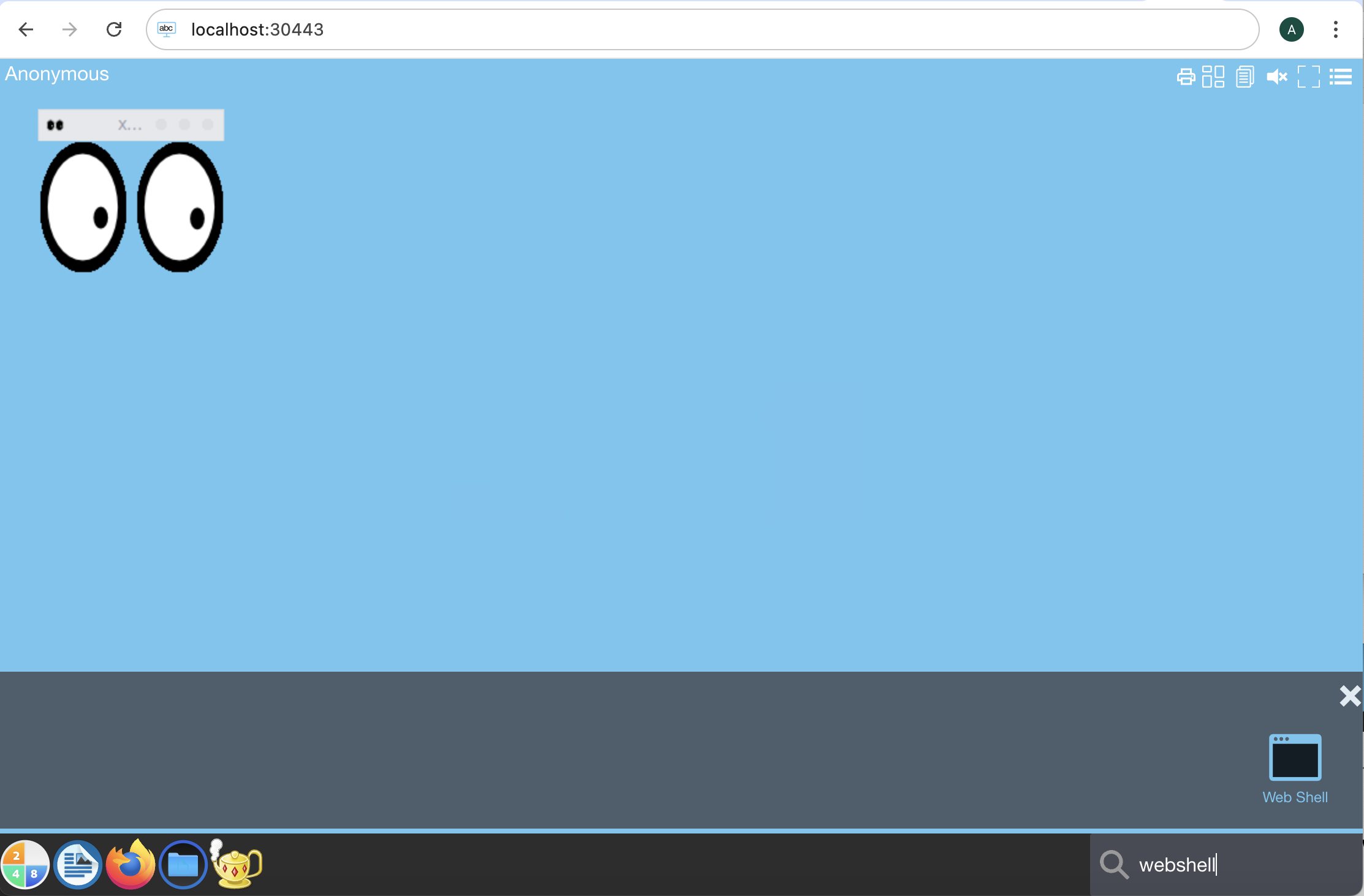This screenshot has width=1364, height=896.
Task: Close the search results panel
Action: pyautogui.click(x=1350, y=696)
